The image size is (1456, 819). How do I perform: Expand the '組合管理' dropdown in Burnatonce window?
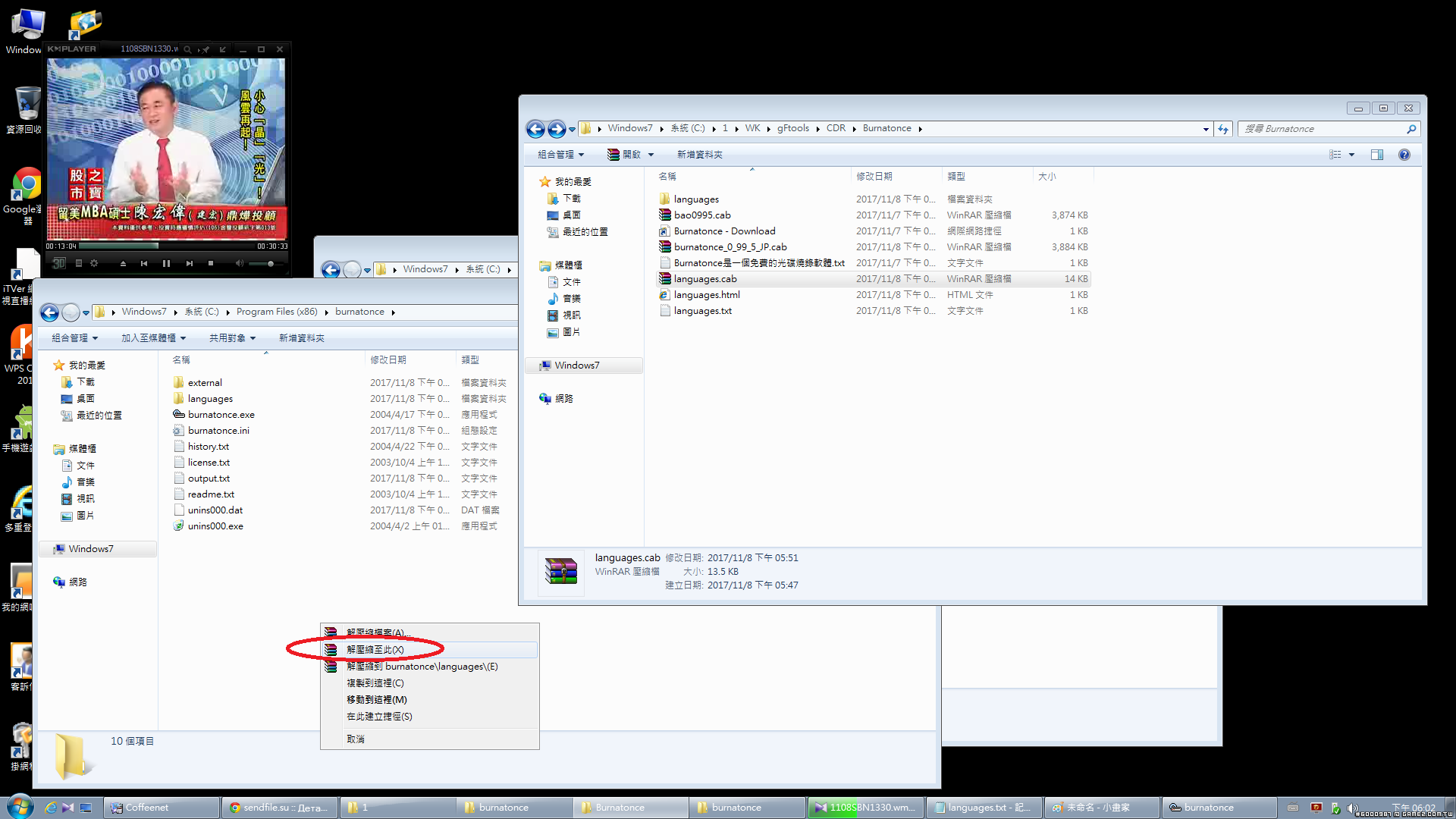[x=561, y=155]
